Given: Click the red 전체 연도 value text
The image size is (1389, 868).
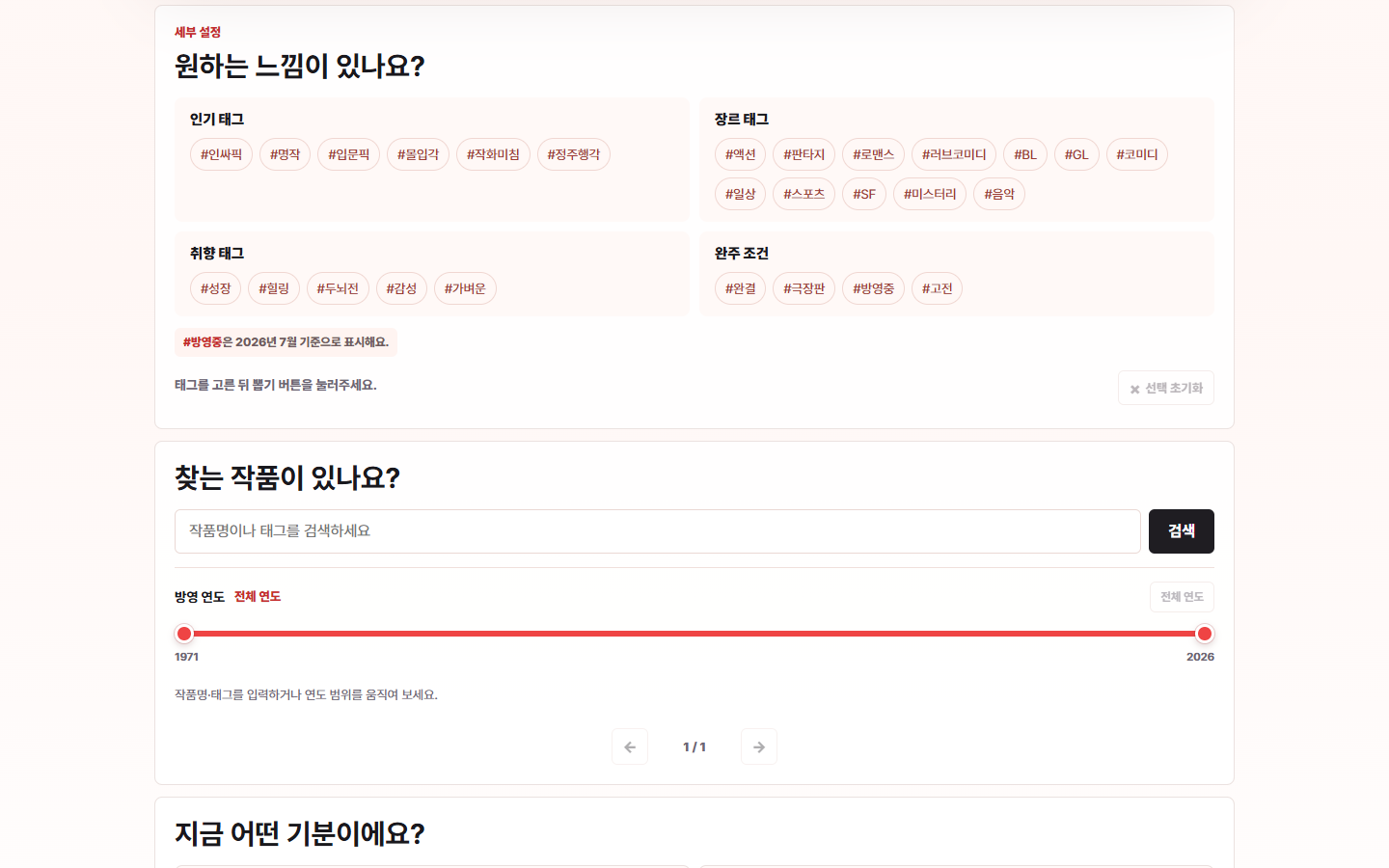Looking at the screenshot, I should click(258, 597).
